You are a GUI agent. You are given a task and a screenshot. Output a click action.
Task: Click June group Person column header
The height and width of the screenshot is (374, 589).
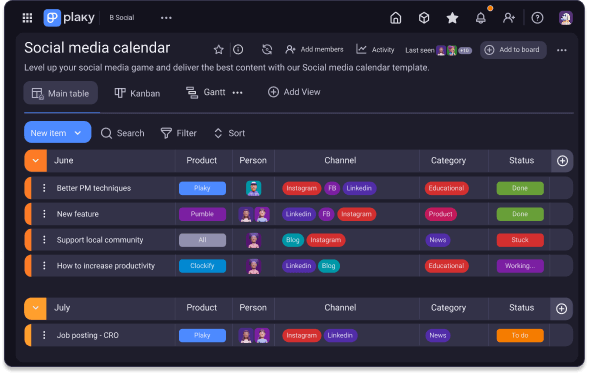click(253, 161)
